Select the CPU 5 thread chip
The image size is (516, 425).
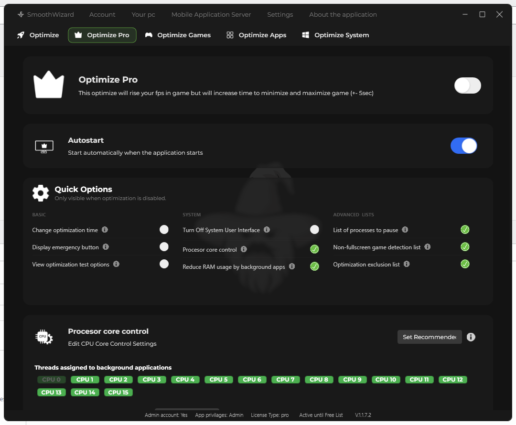(219, 380)
